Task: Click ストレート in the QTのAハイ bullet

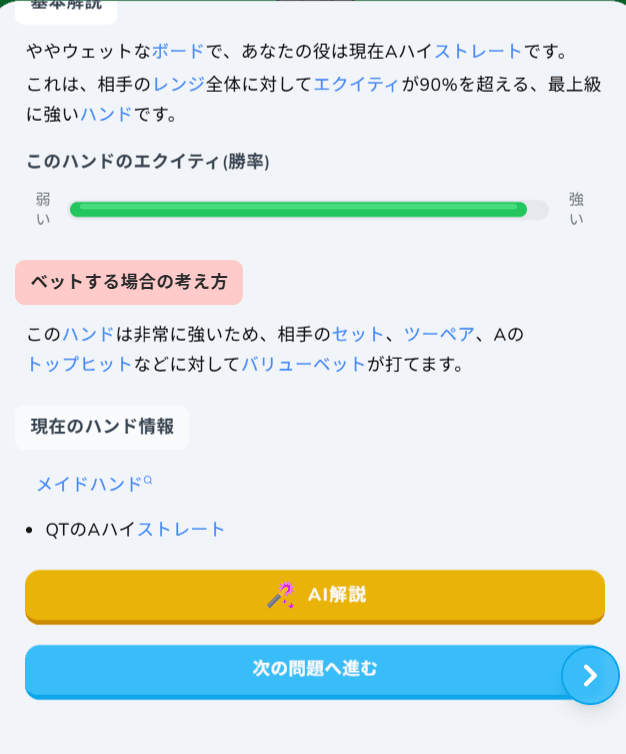Action: (181, 529)
